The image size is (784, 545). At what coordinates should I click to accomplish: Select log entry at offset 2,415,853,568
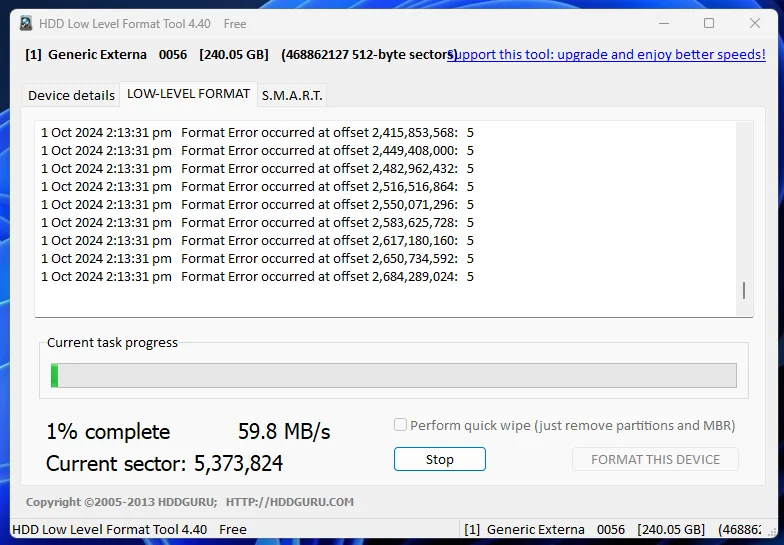257,132
